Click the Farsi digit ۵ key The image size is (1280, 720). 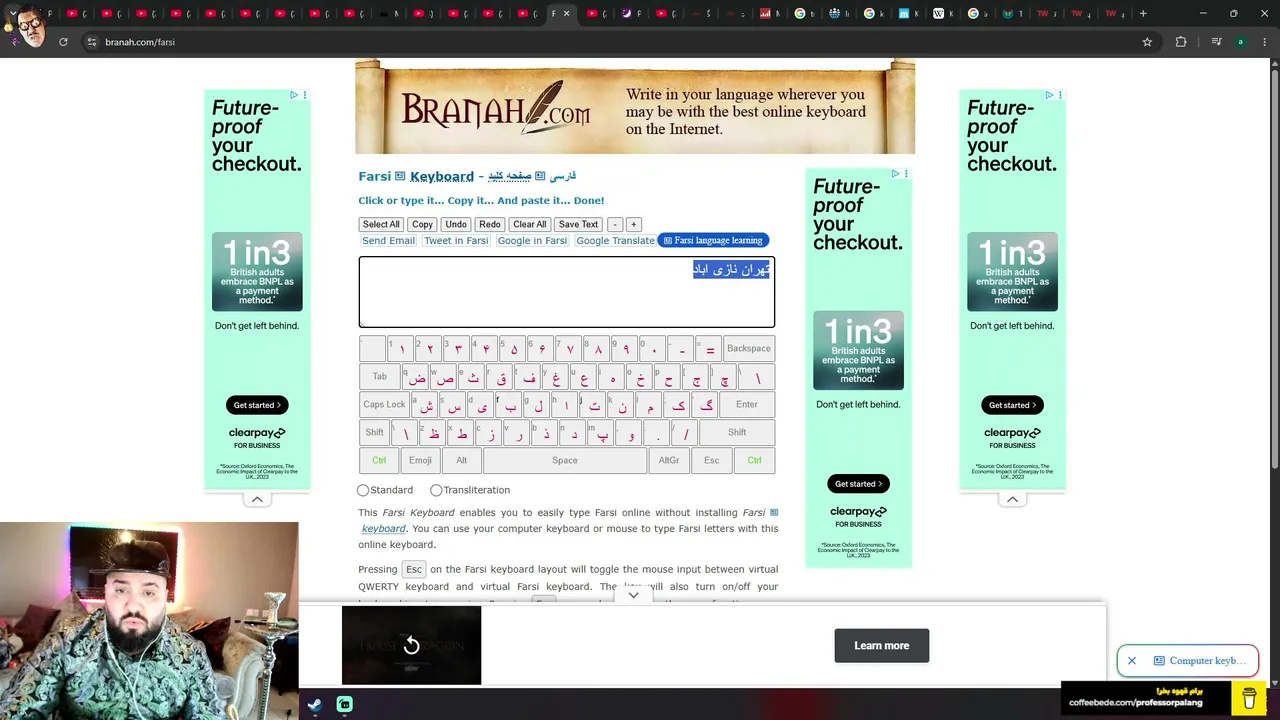(x=514, y=349)
